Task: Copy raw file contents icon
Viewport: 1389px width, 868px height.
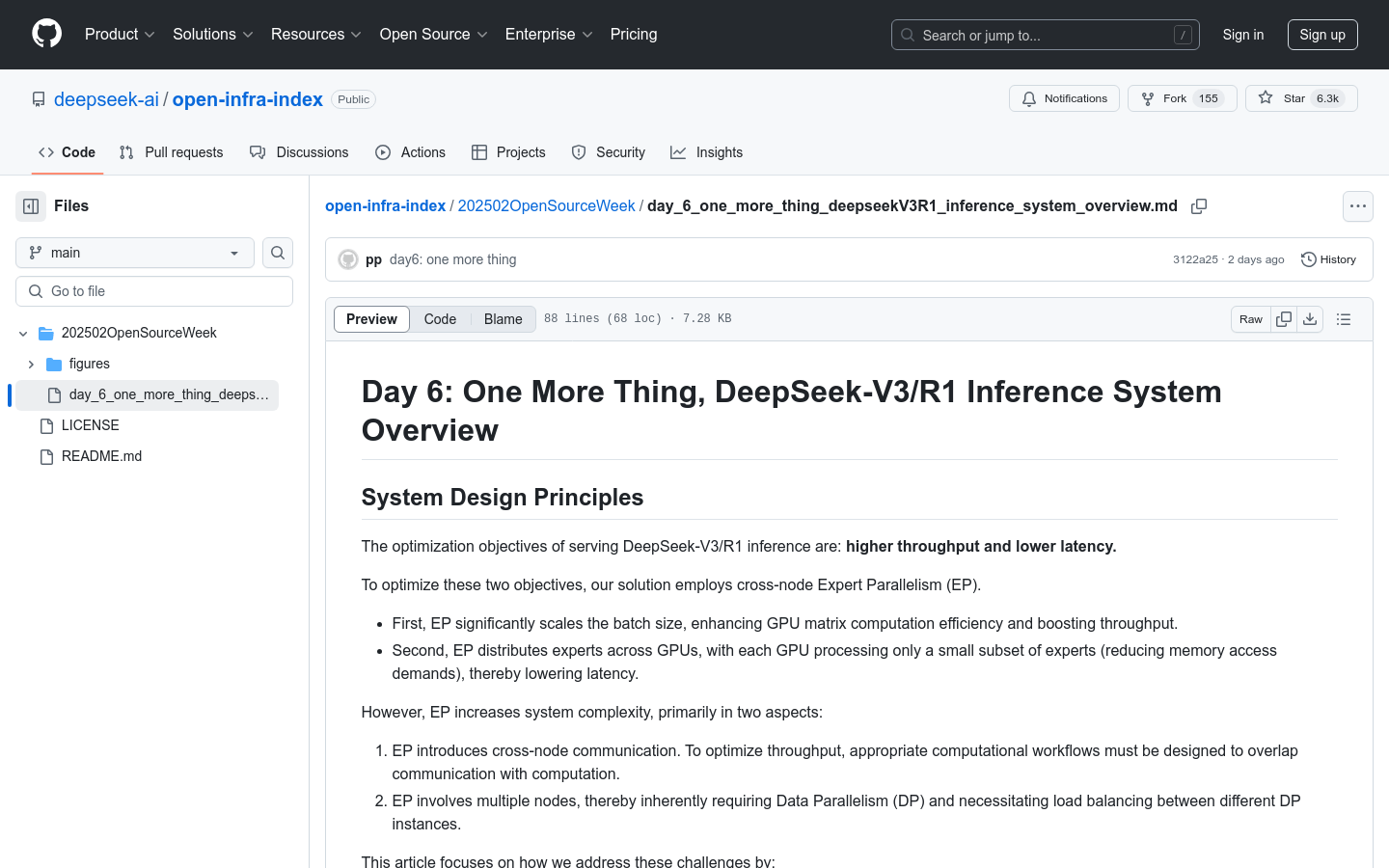Action: tap(1284, 319)
